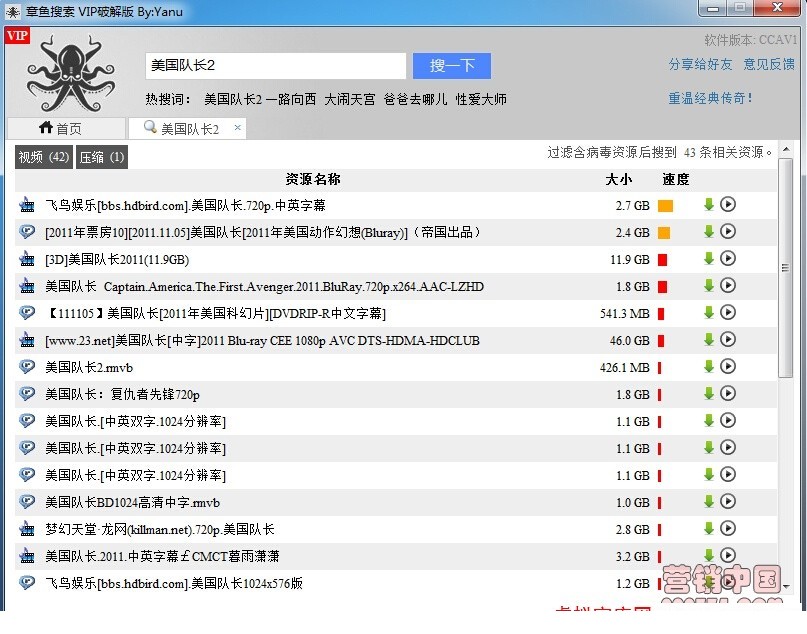Download the 541.3 MB DVDRIP resource

click(709, 312)
